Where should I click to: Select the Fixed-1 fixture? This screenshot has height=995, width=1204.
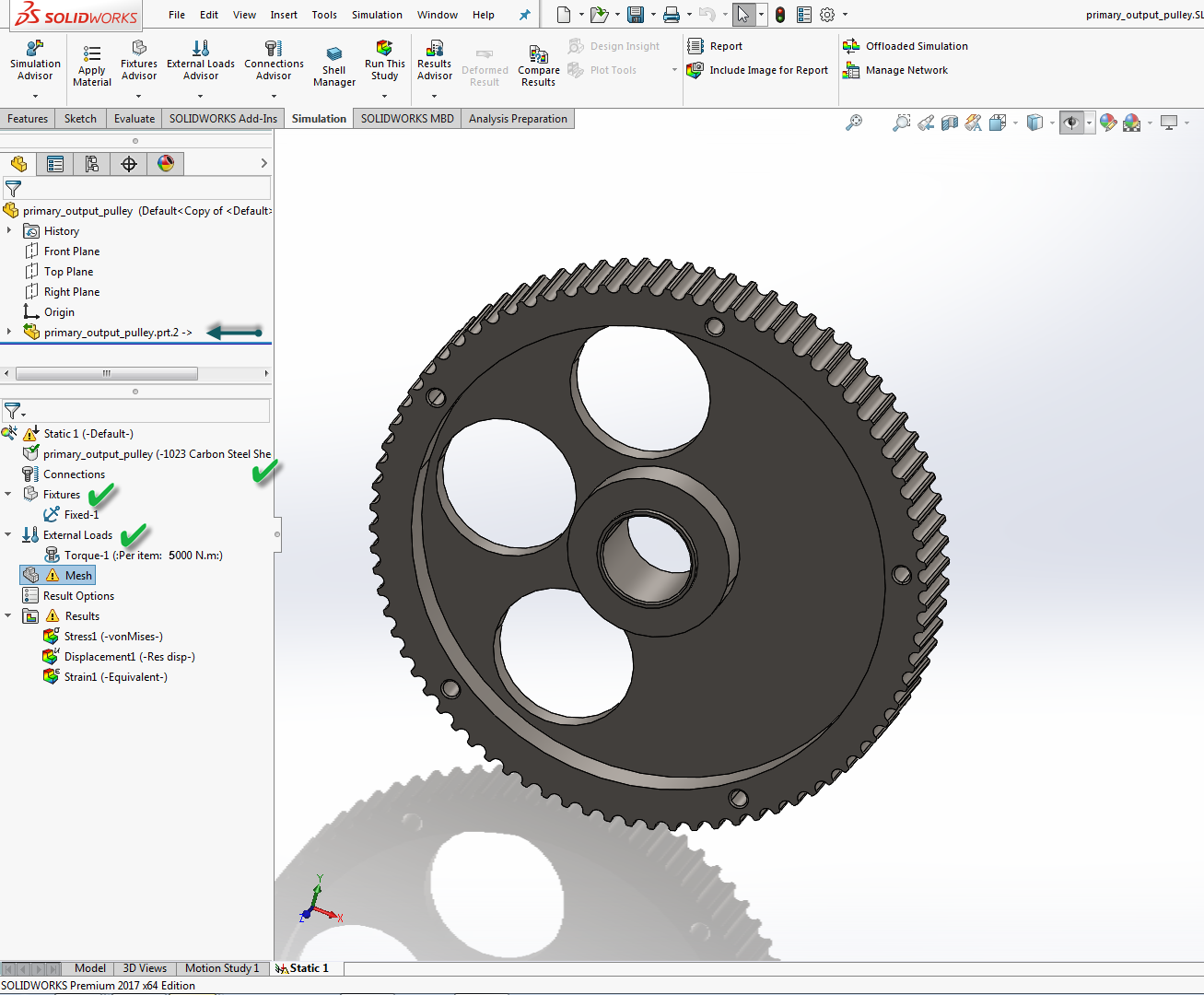pos(72,515)
